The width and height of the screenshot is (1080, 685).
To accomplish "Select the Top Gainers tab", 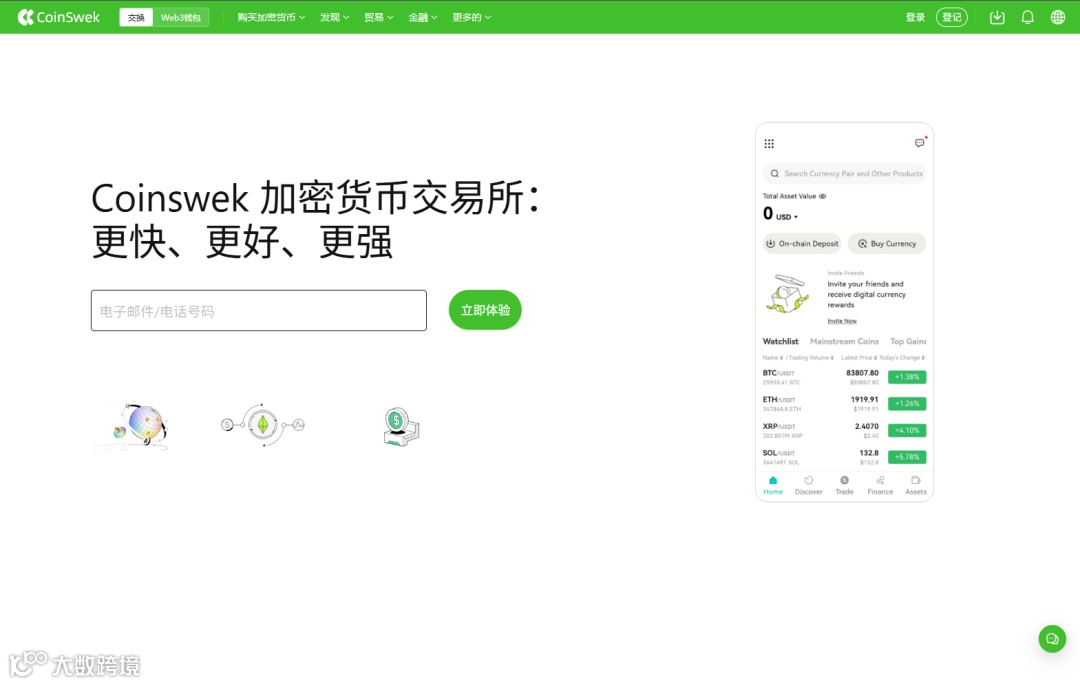I will coord(908,341).
